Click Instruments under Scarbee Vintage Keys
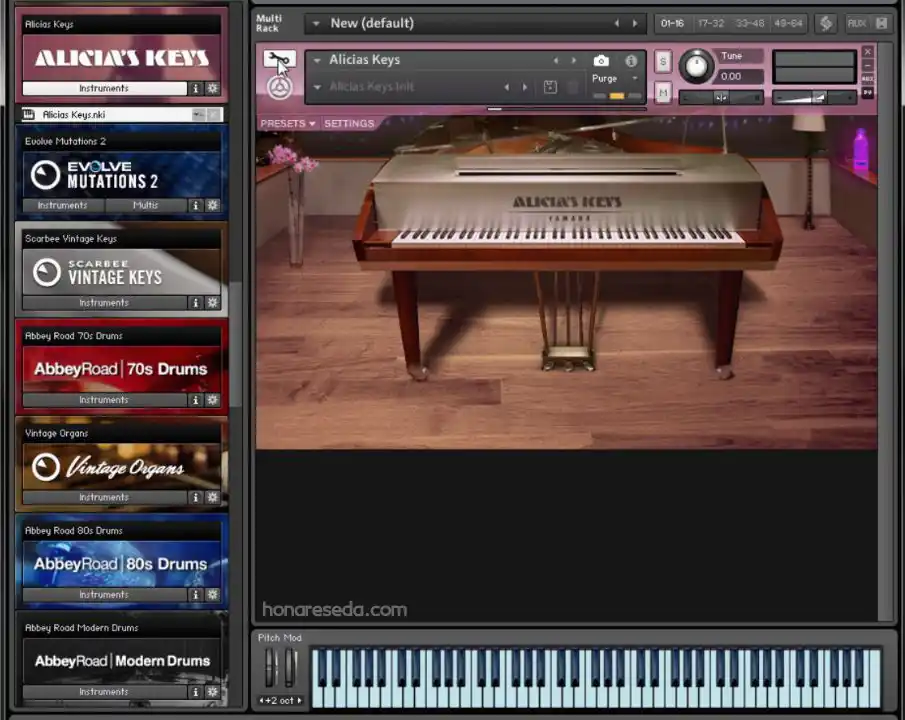This screenshot has height=720, width=905. (x=104, y=303)
